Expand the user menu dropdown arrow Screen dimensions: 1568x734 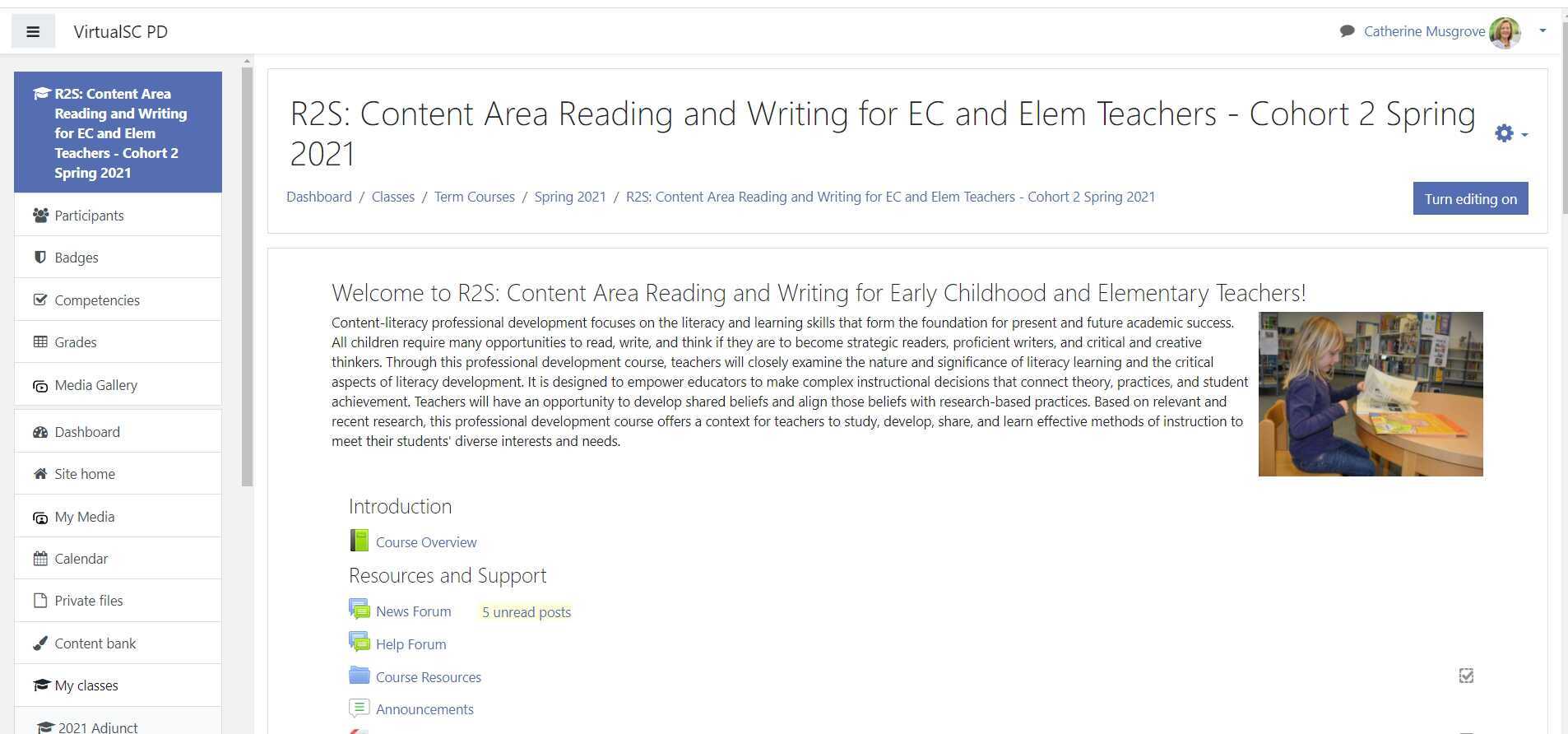click(1542, 31)
